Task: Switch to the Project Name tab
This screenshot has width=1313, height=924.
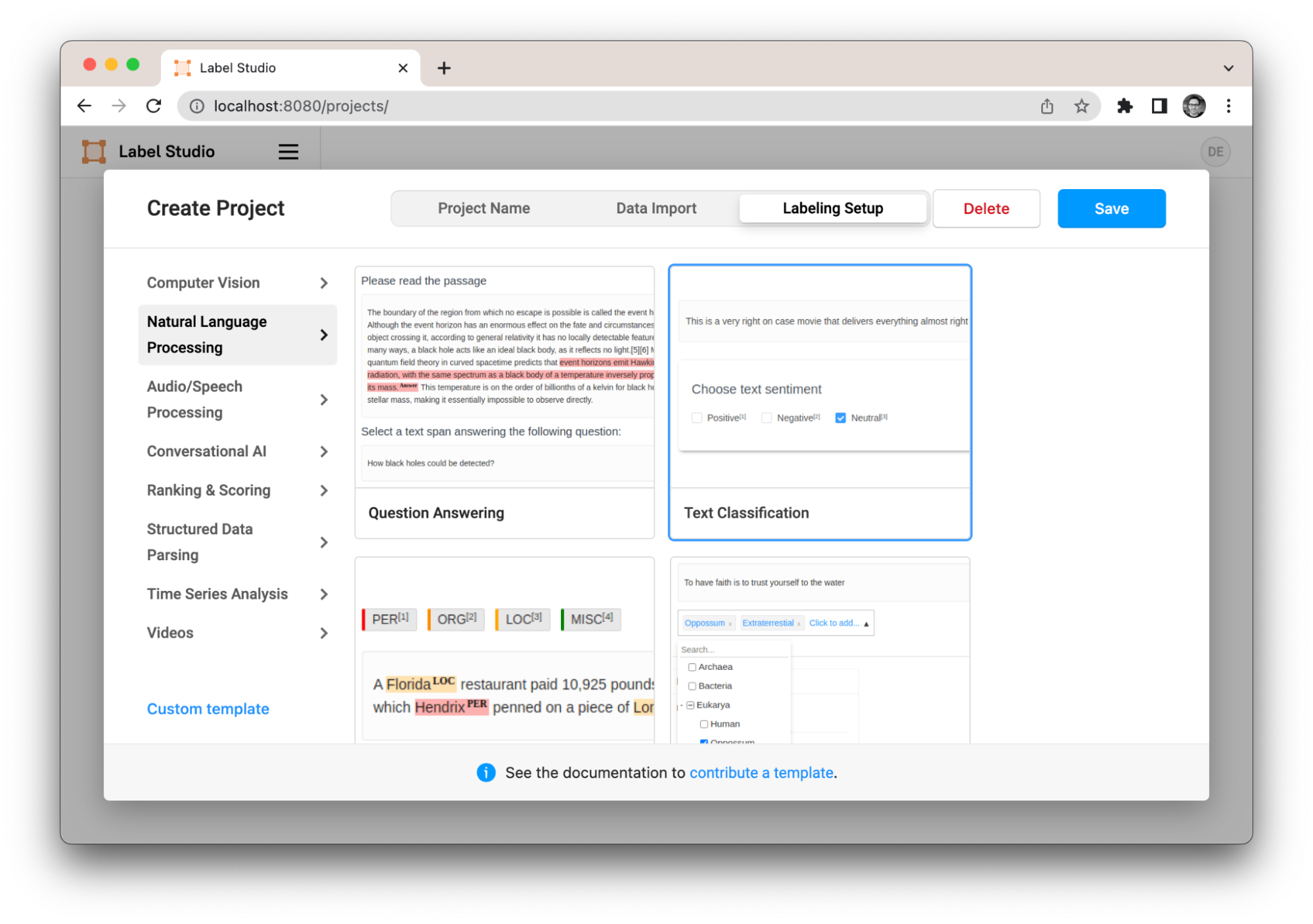Action: (x=483, y=209)
